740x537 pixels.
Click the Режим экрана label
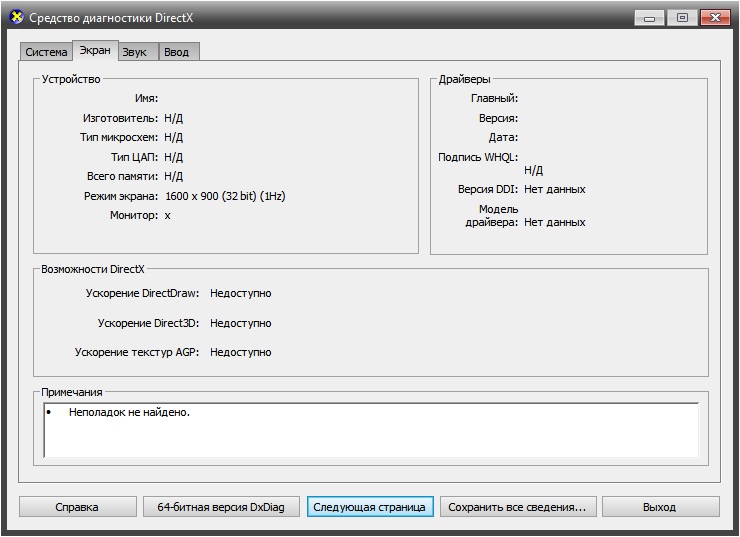(x=121, y=196)
